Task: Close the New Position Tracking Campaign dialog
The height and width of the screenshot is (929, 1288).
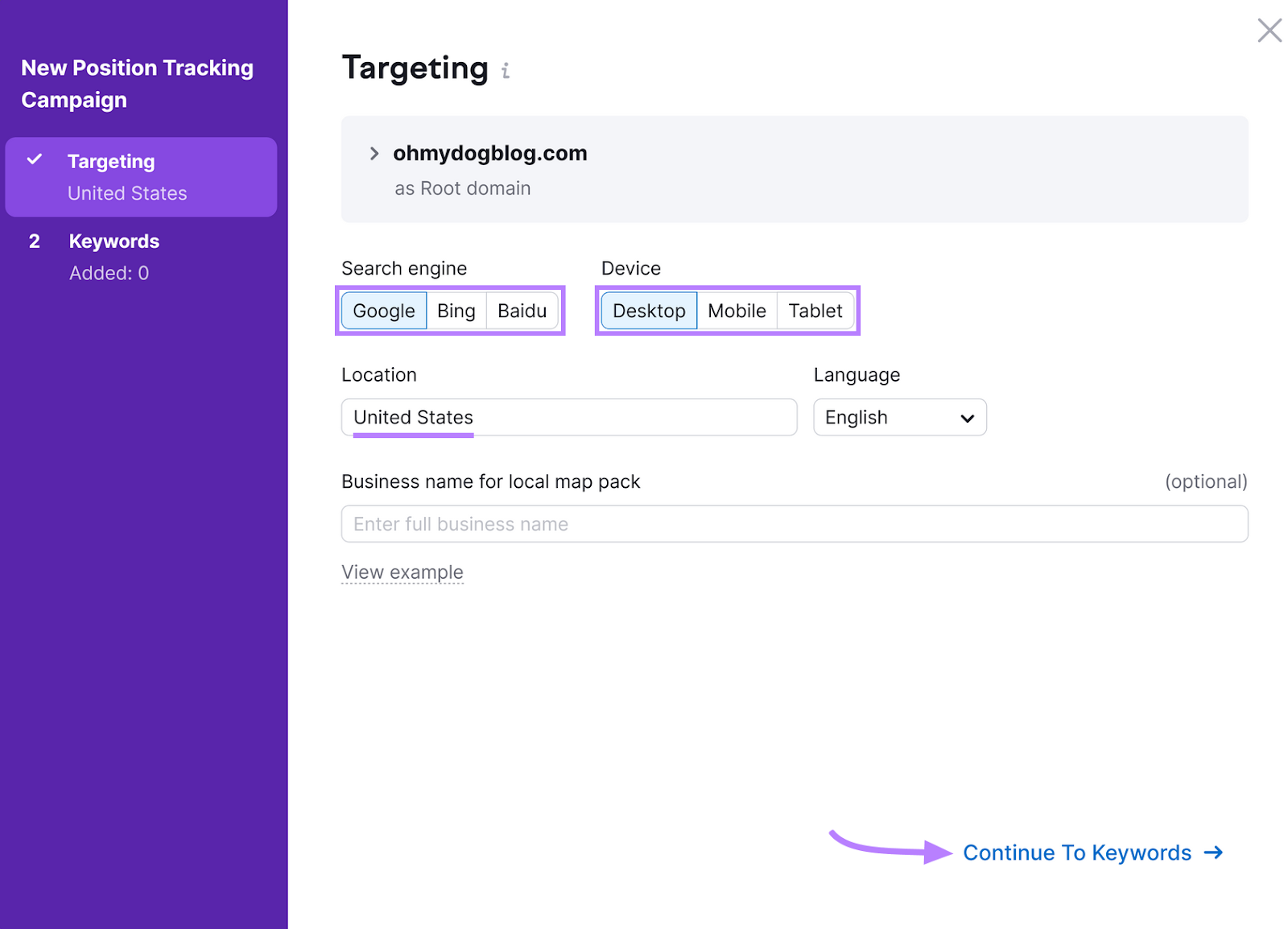Action: tap(1269, 30)
